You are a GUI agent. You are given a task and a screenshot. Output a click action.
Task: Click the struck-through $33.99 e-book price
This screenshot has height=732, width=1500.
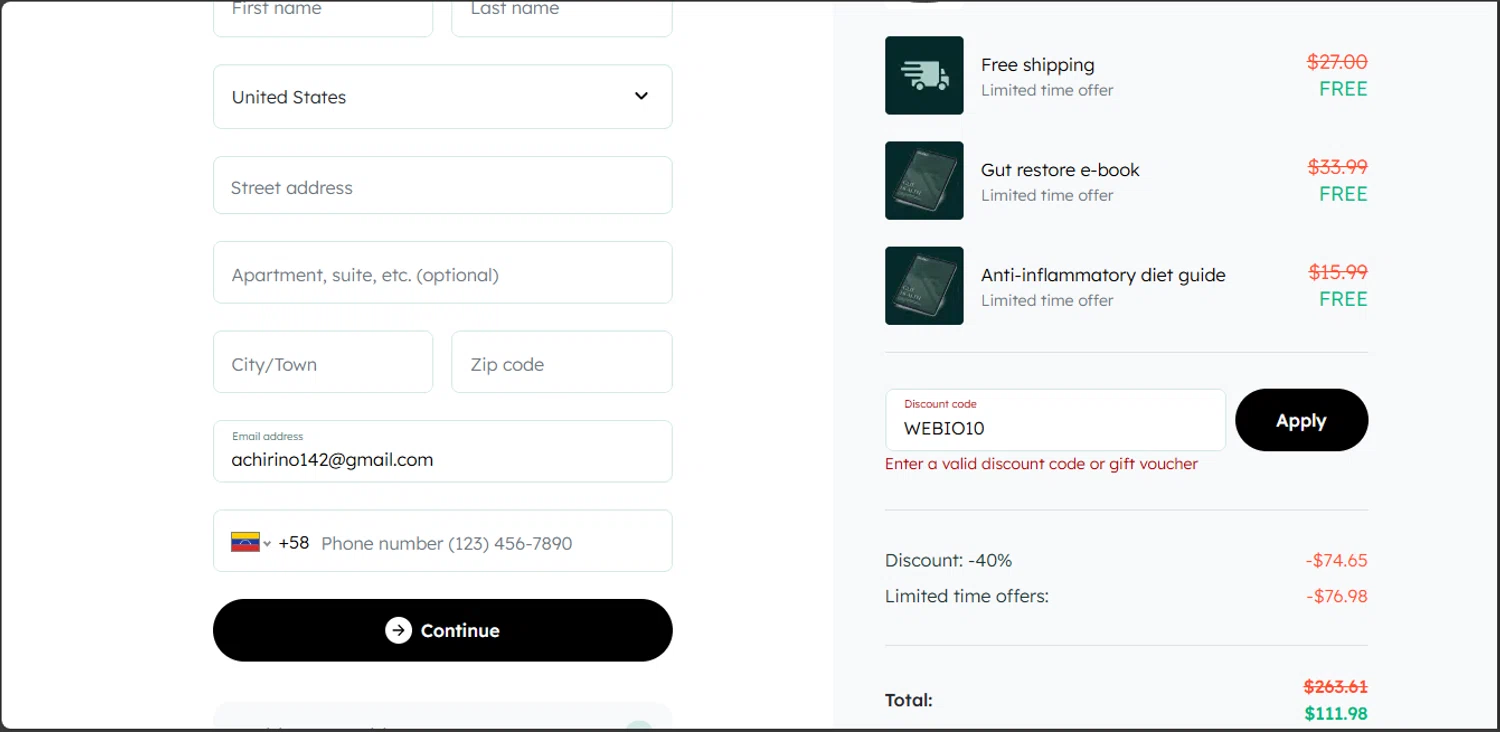pos(1337,167)
